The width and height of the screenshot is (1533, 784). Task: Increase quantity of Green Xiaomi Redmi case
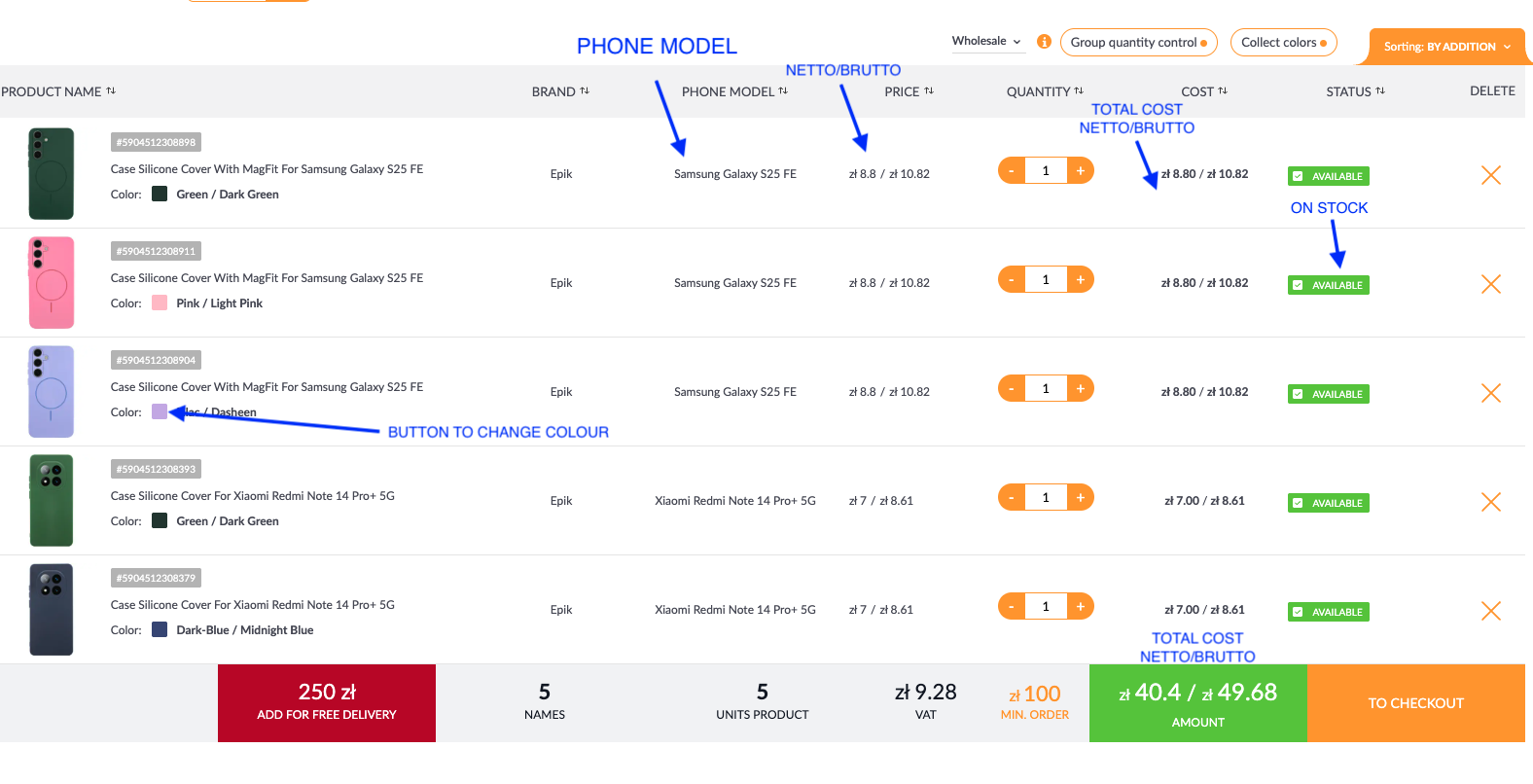point(1080,498)
